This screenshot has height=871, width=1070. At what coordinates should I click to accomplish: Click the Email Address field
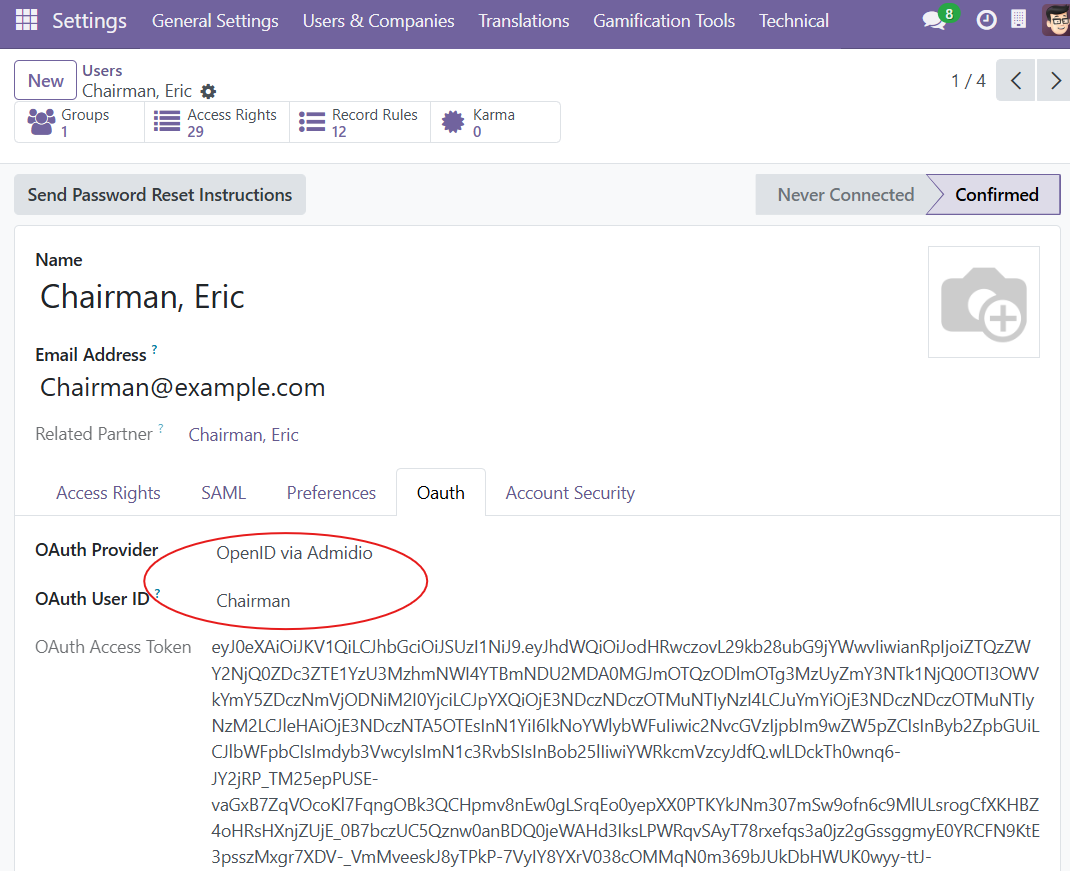click(x=183, y=388)
